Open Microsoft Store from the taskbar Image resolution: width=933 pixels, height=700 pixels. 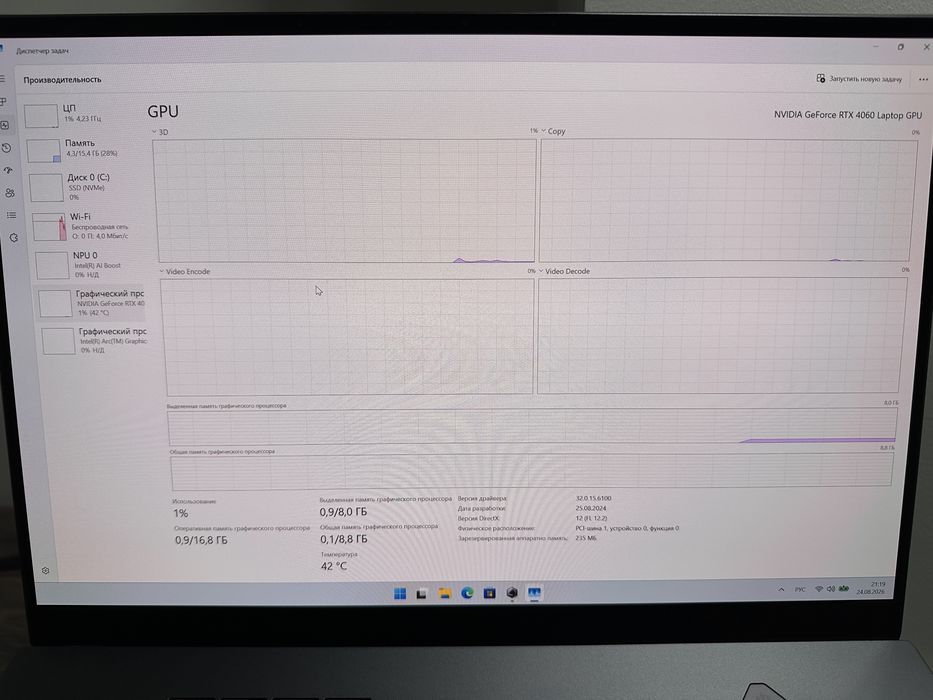coord(490,593)
